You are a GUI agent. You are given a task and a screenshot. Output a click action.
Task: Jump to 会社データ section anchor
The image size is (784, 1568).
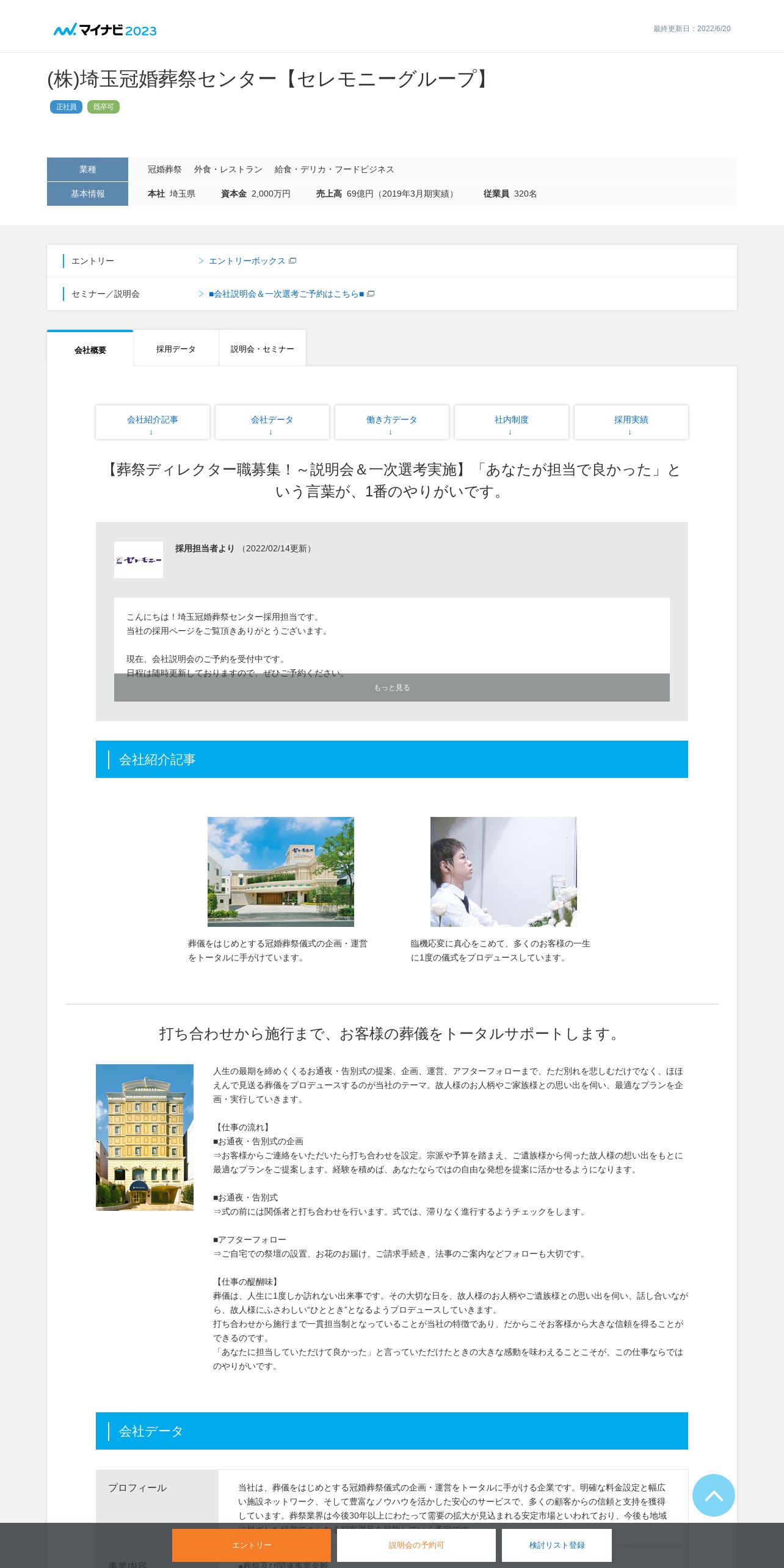[x=272, y=422]
